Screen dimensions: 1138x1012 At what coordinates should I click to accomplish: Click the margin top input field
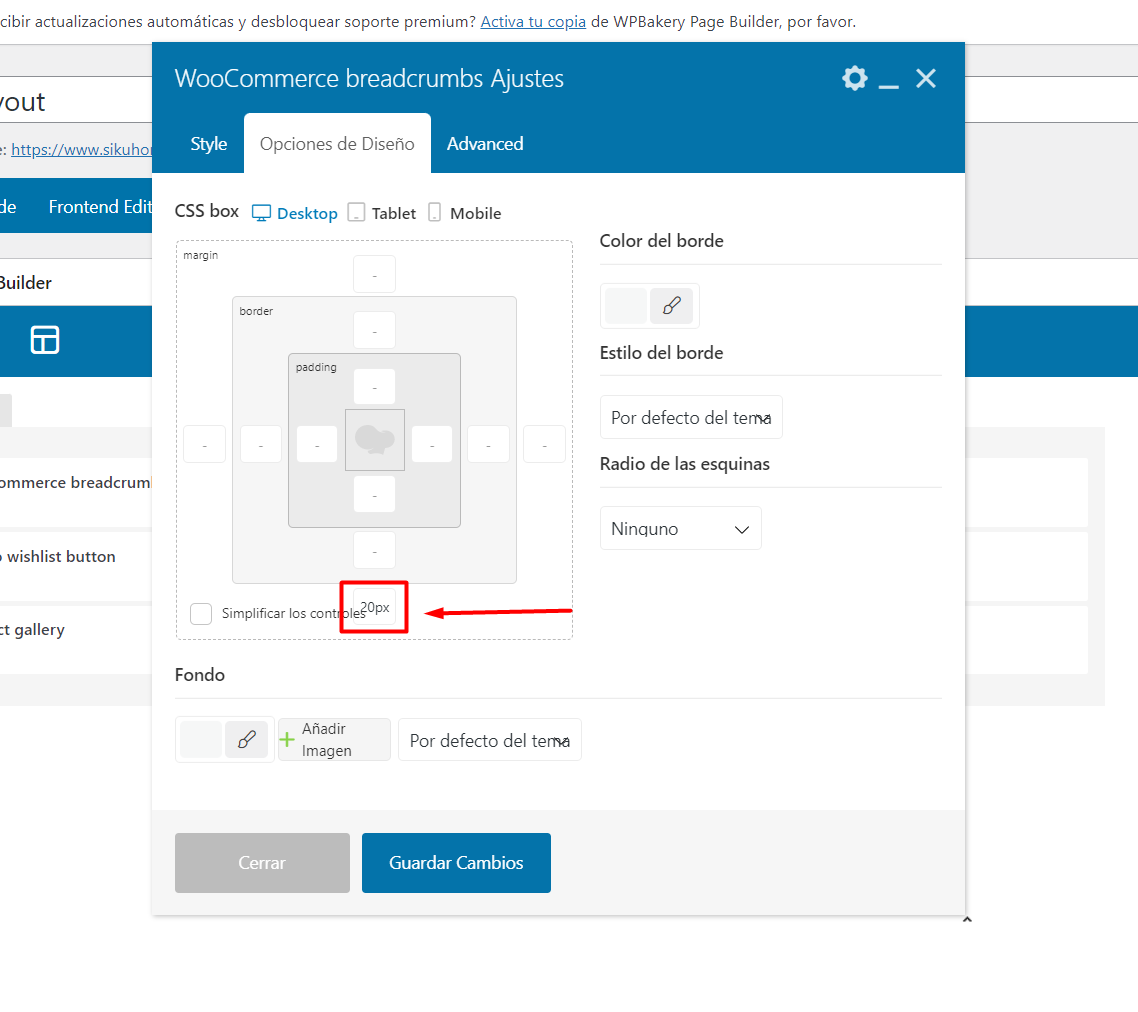pos(374,274)
